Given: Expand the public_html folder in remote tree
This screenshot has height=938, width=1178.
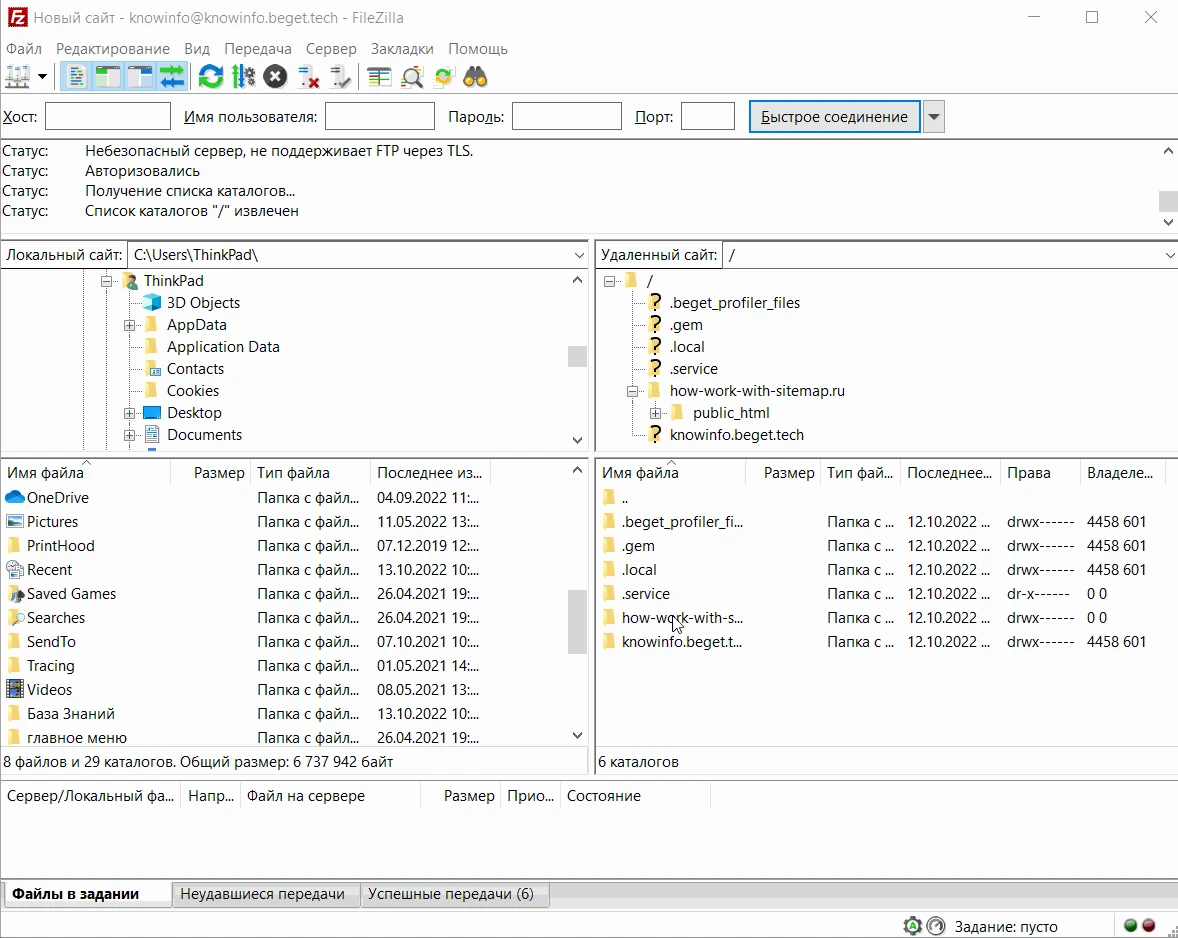Looking at the screenshot, I should [x=656, y=412].
